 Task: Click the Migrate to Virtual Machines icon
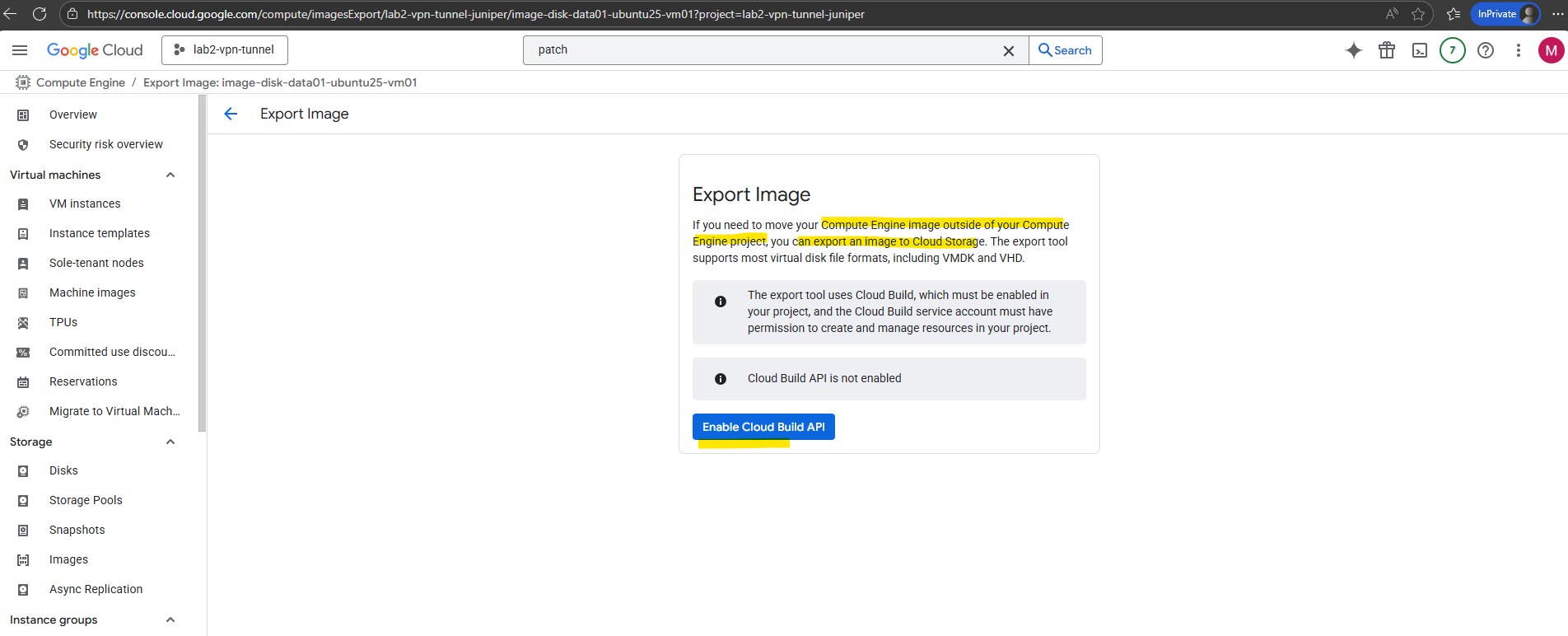point(23,412)
